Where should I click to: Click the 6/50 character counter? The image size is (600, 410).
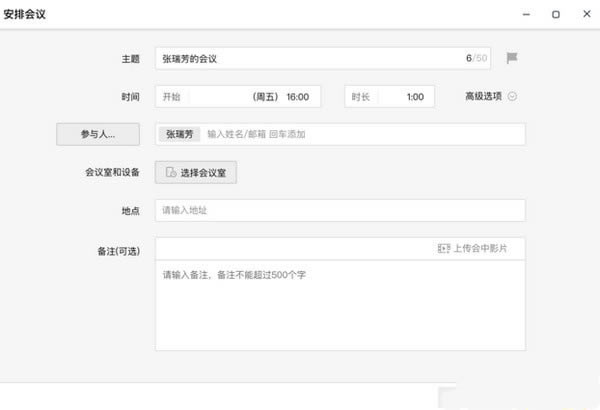click(x=476, y=58)
